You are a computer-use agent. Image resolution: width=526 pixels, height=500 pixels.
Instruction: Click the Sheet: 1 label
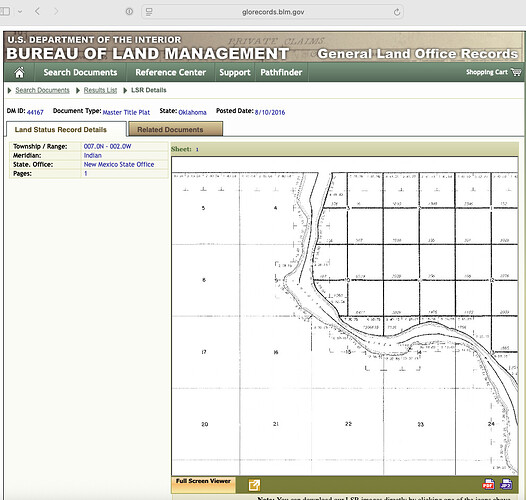coord(185,149)
